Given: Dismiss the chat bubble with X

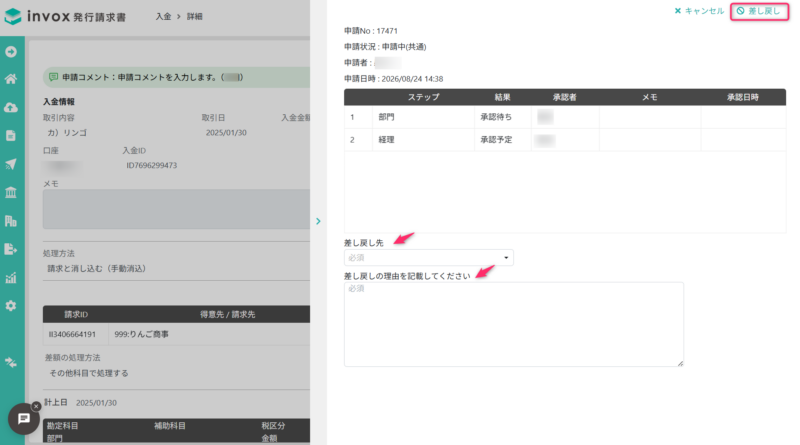Looking at the screenshot, I should coord(36,406).
